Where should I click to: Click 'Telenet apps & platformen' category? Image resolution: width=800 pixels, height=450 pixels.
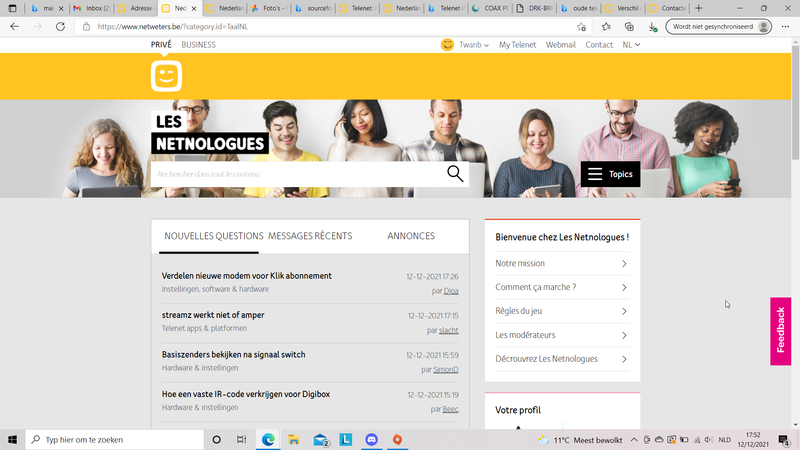click(x=204, y=328)
